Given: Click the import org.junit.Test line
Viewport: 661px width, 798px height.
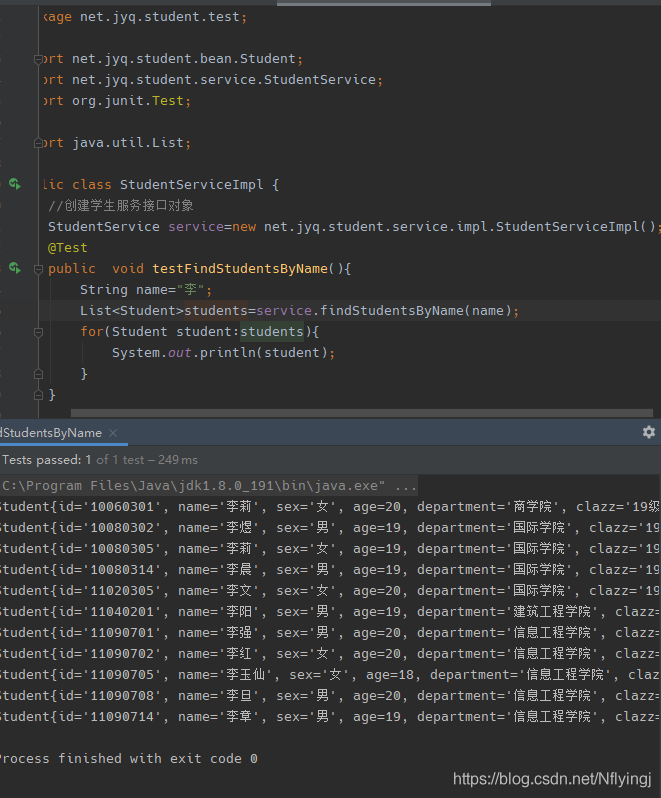Looking at the screenshot, I should pos(117,101).
